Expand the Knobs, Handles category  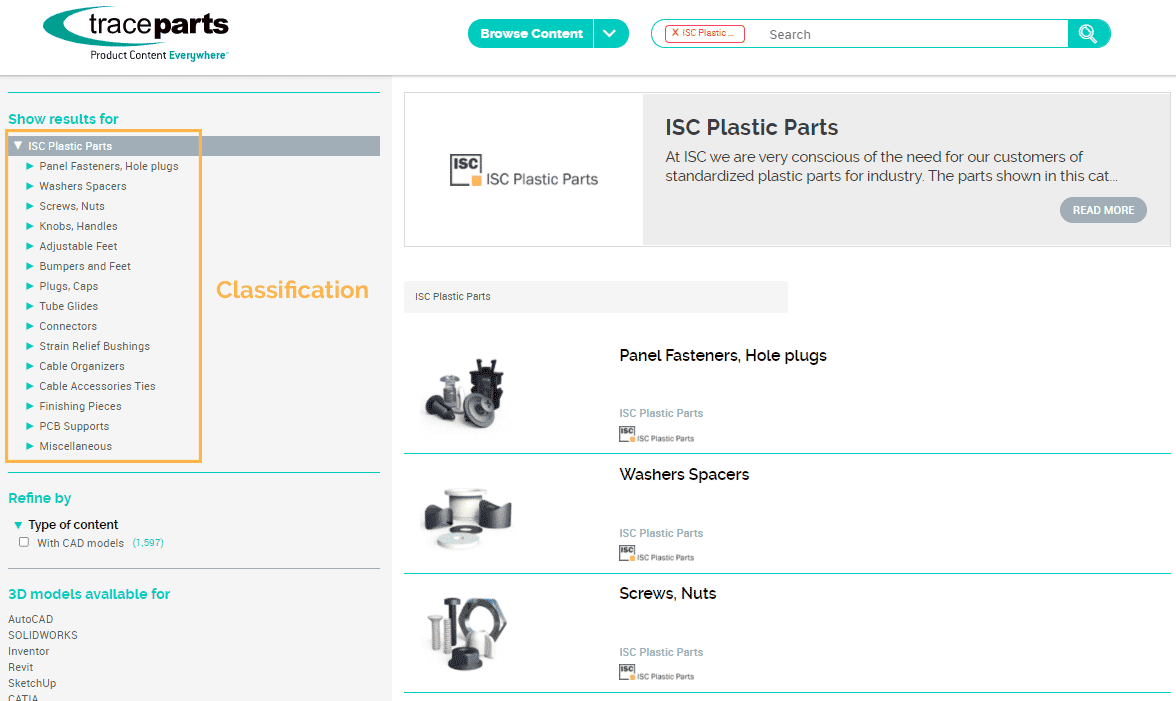point(30,226)
